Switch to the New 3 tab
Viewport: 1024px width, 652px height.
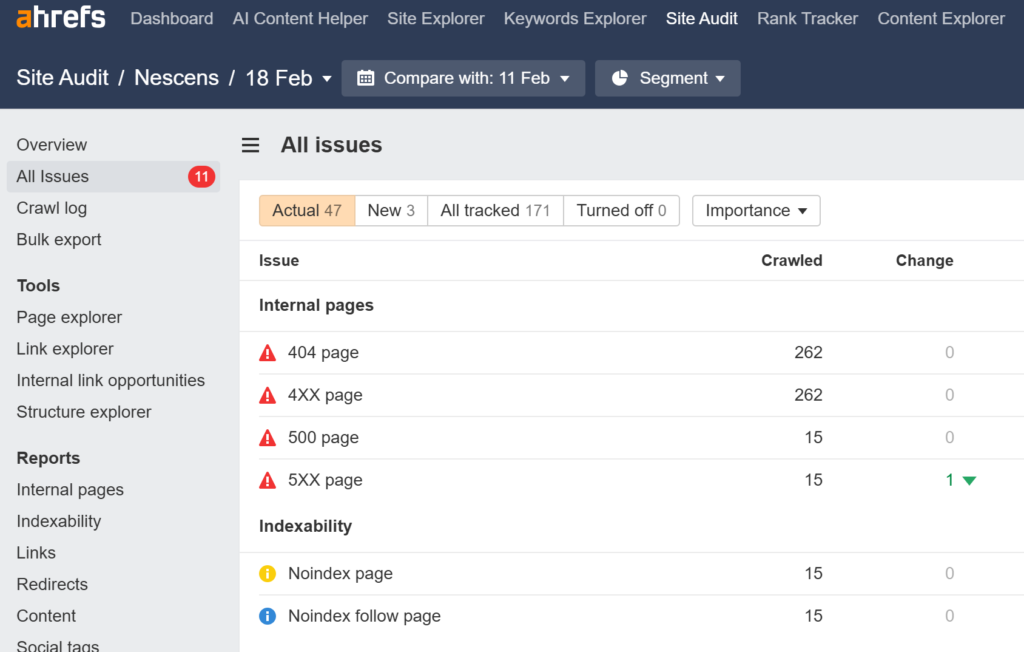[x=391, y=210]
